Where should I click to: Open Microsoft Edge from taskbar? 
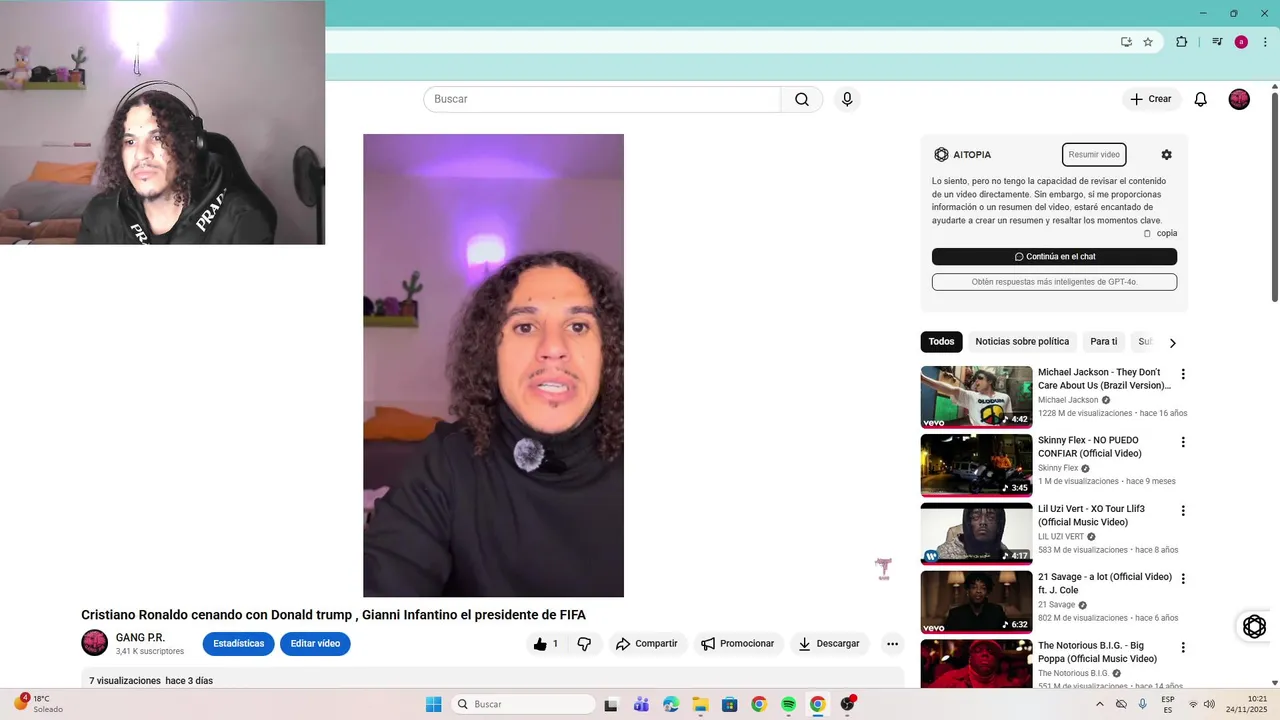pyautogui.click(x=670, y=705)
